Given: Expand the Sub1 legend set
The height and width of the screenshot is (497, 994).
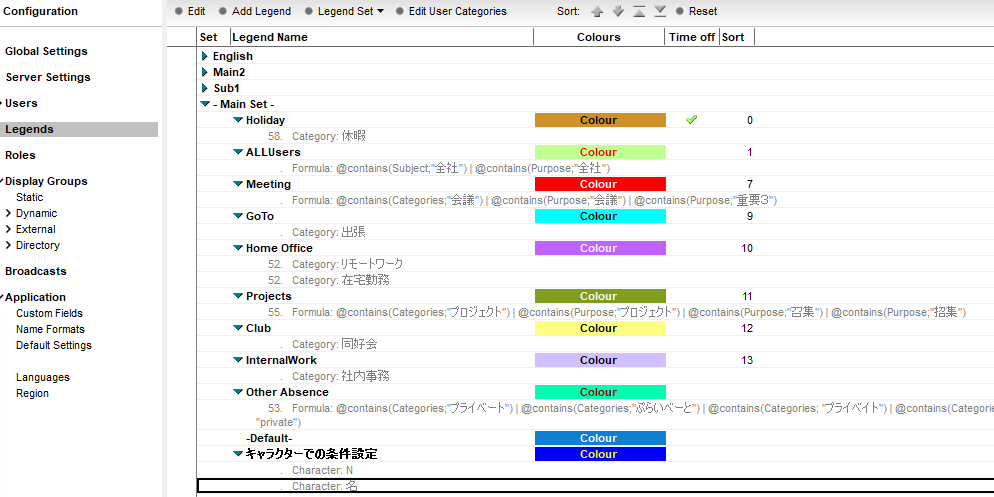Looking at the screenshot, I should (205, 88).
